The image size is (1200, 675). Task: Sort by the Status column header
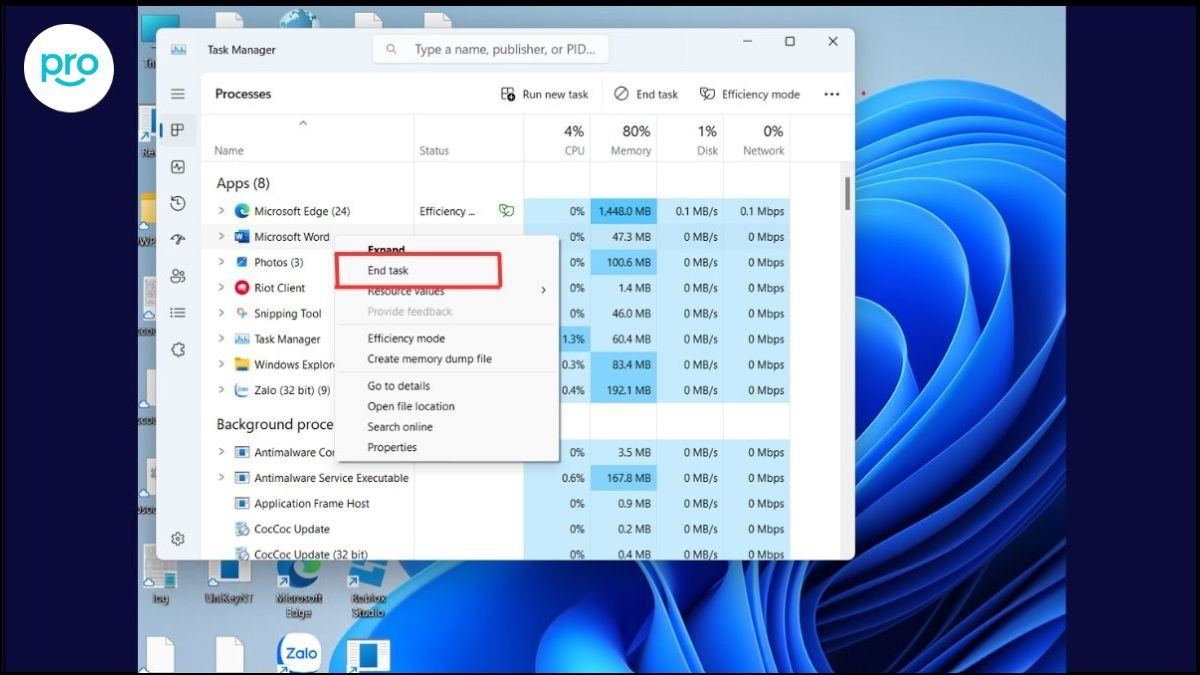469,139
